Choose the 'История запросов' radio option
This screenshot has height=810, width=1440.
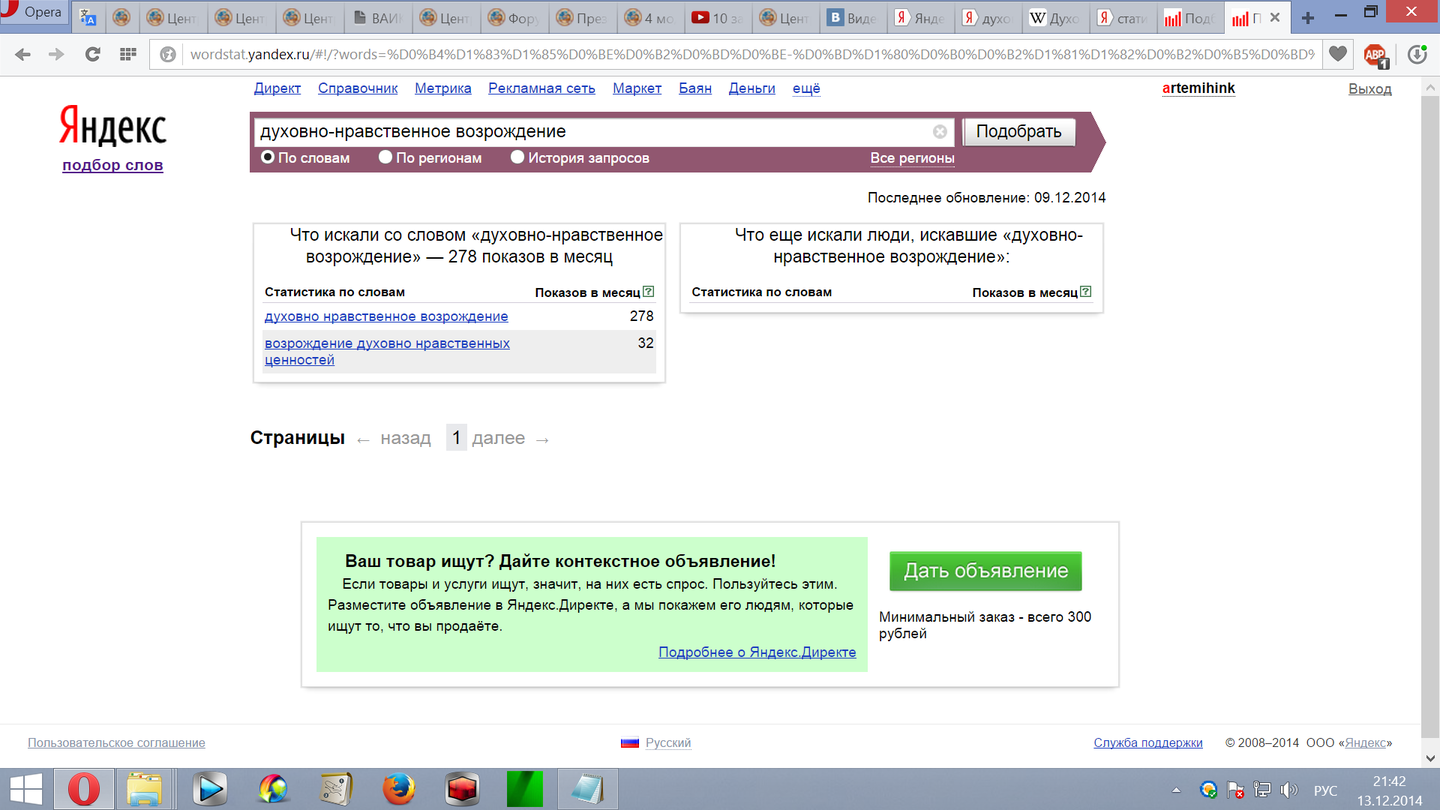point(517,157)
